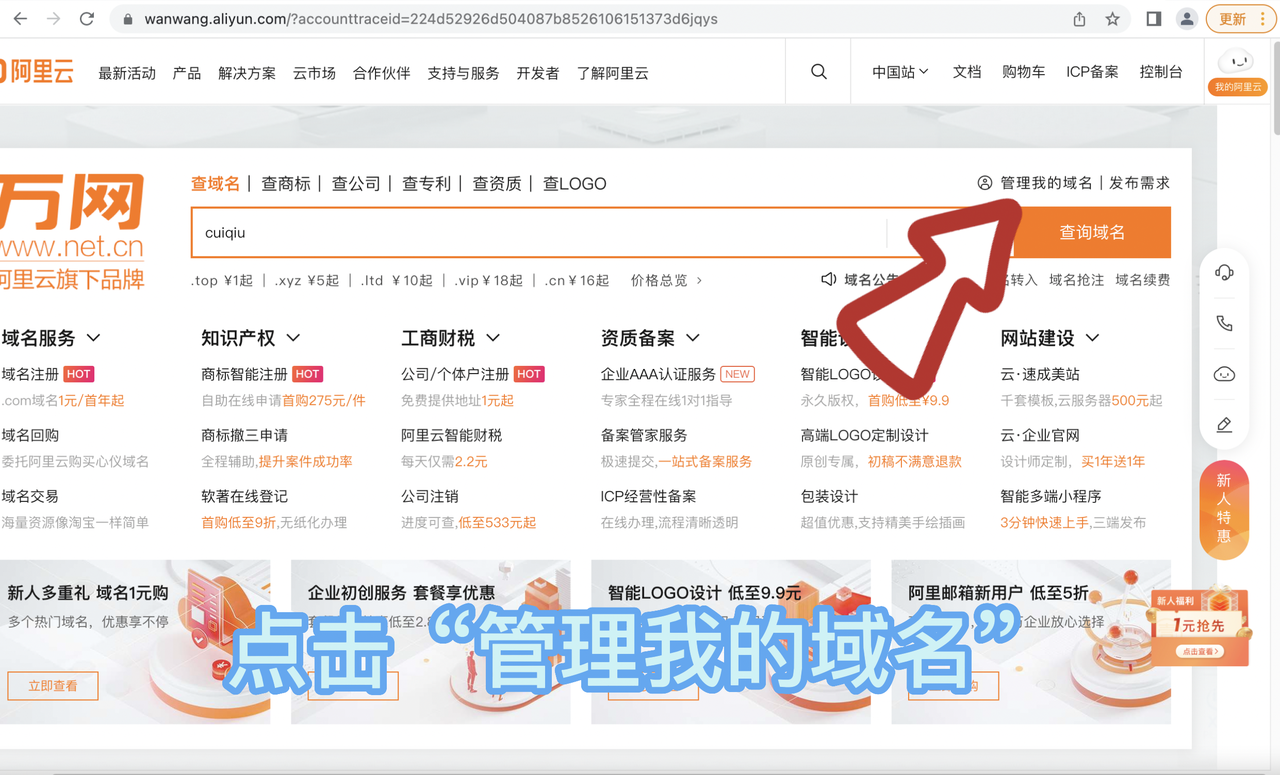
Task: Expand the 网站建设 section chevron
Action: point(1092,338)
